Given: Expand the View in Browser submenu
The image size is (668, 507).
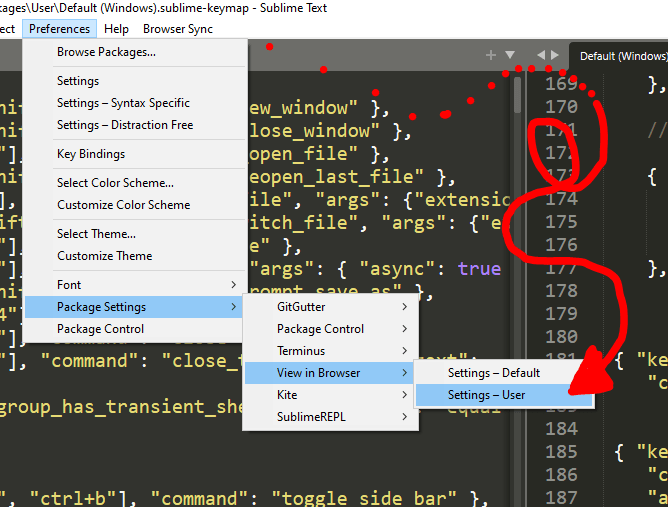Looking at the screenshot, I should [331, 373].
